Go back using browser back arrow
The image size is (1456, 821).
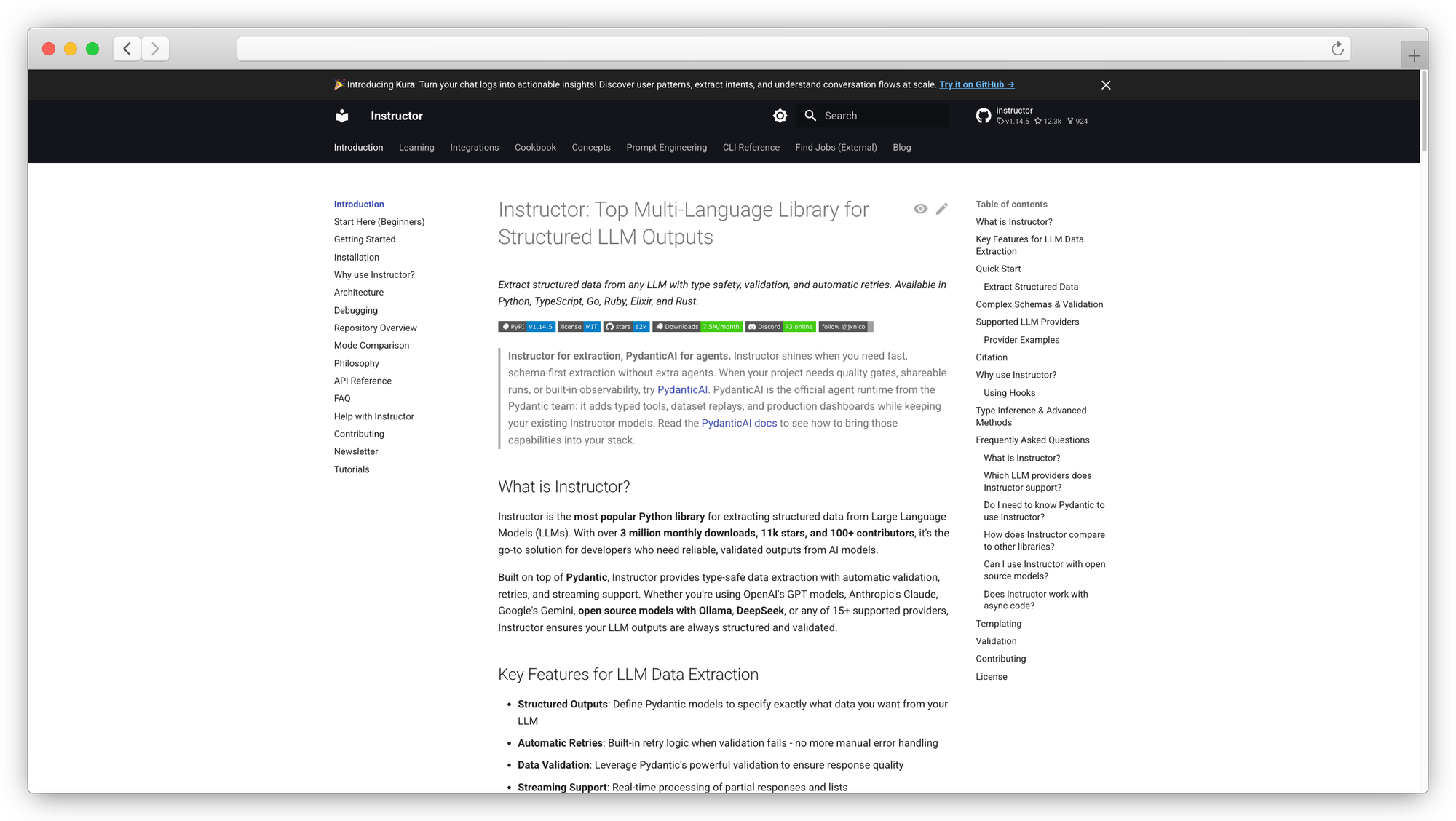[x=127, y=49]
